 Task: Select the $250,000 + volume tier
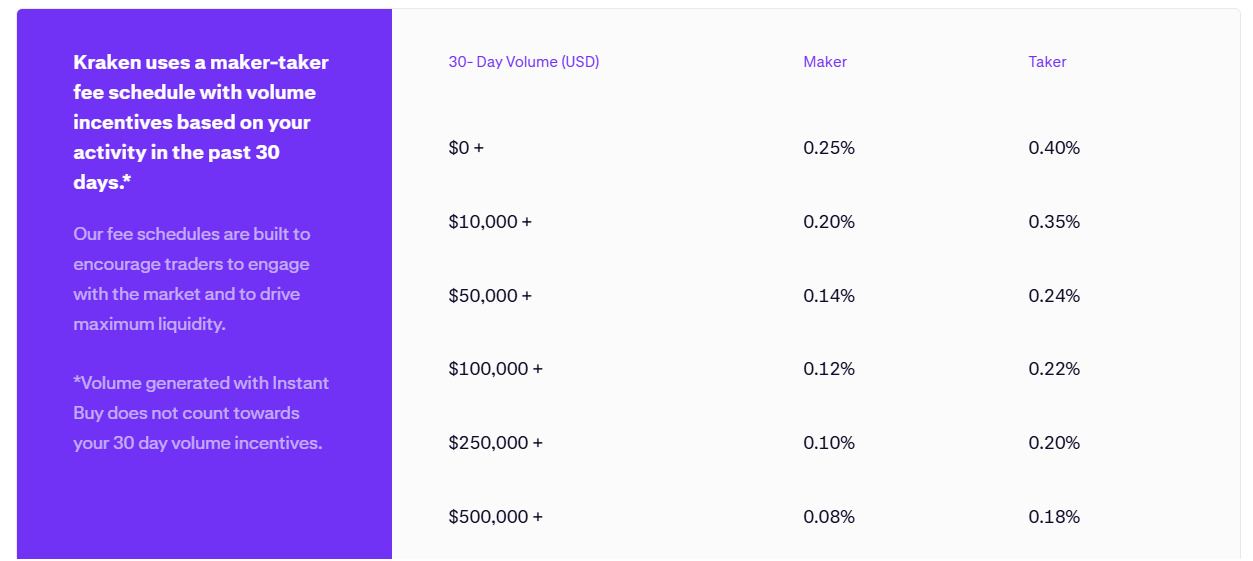(x=495, y=443)
